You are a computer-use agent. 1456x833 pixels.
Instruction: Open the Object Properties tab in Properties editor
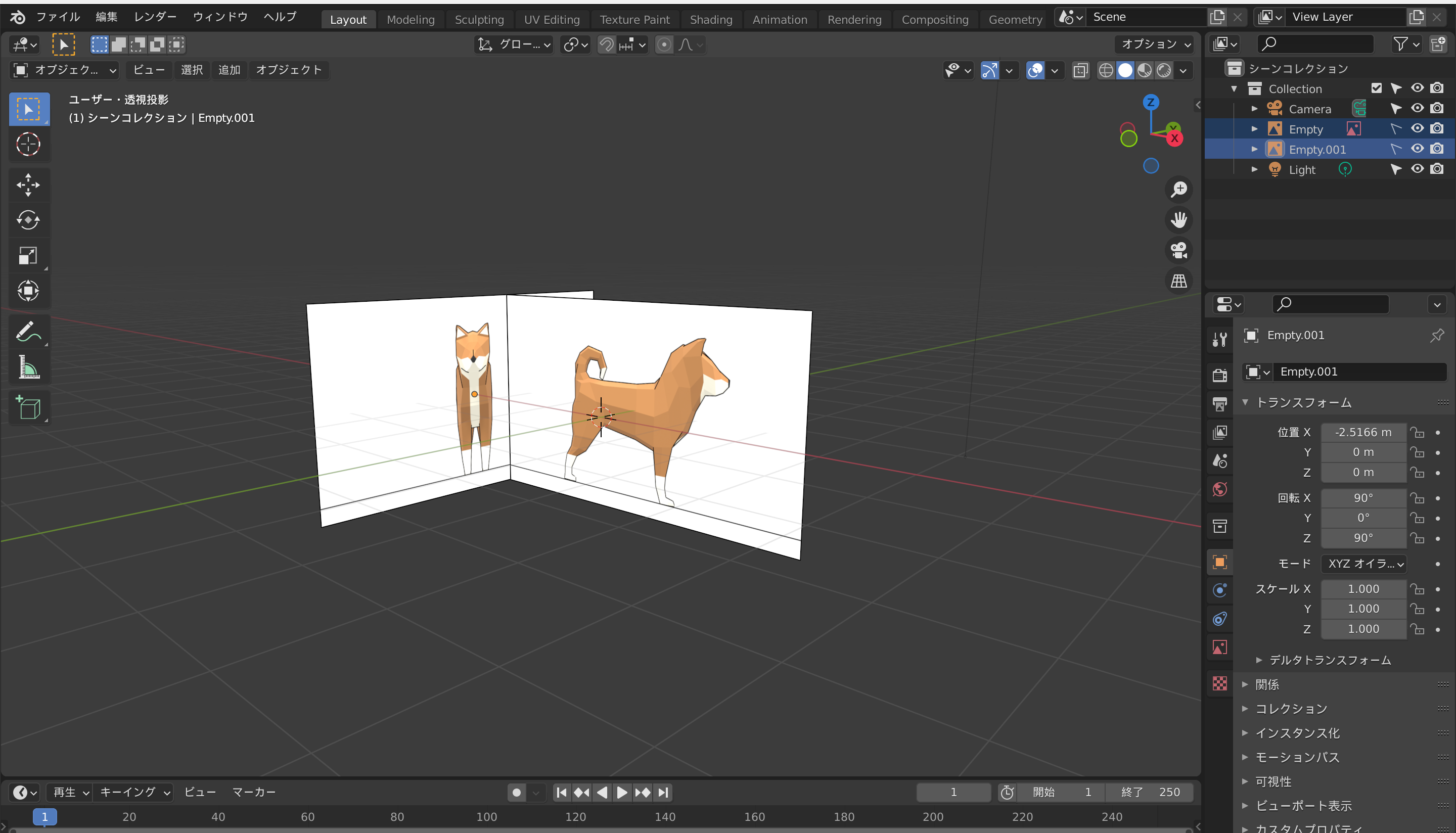click(x=1220, y=563)
